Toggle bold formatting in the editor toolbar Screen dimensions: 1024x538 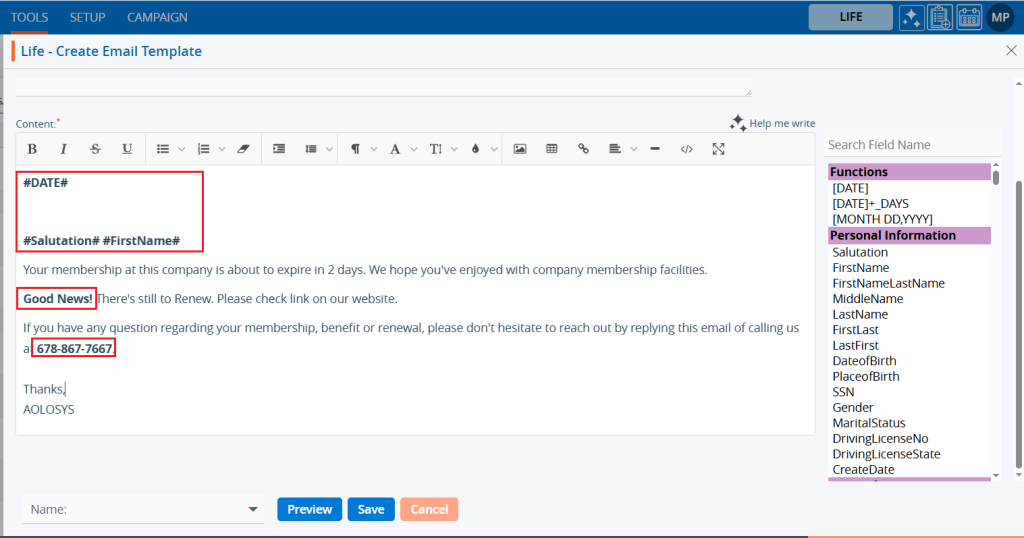click(x=32, y=149)
